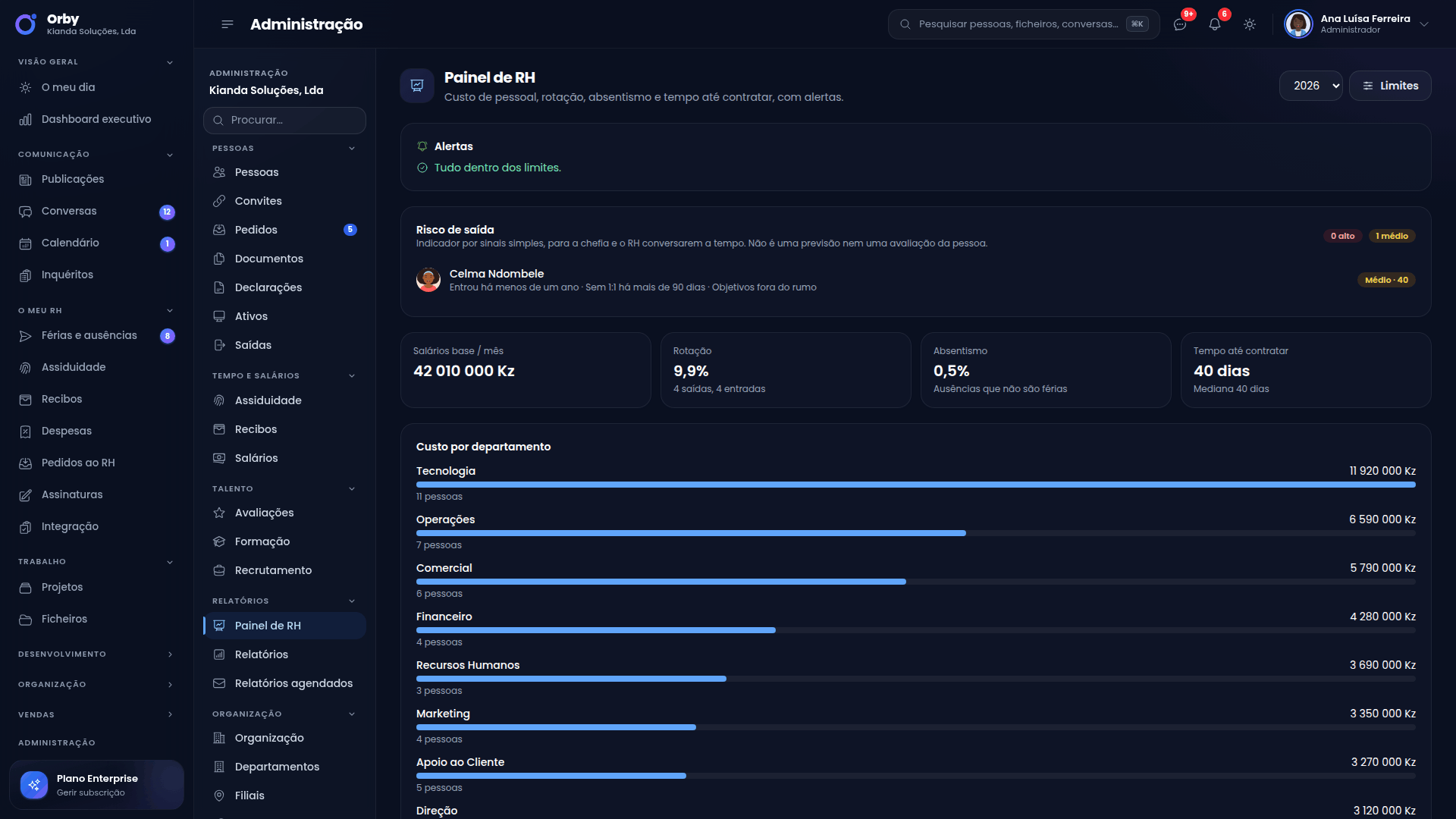Open Pedidos with 5 badge

pos(284,230)
